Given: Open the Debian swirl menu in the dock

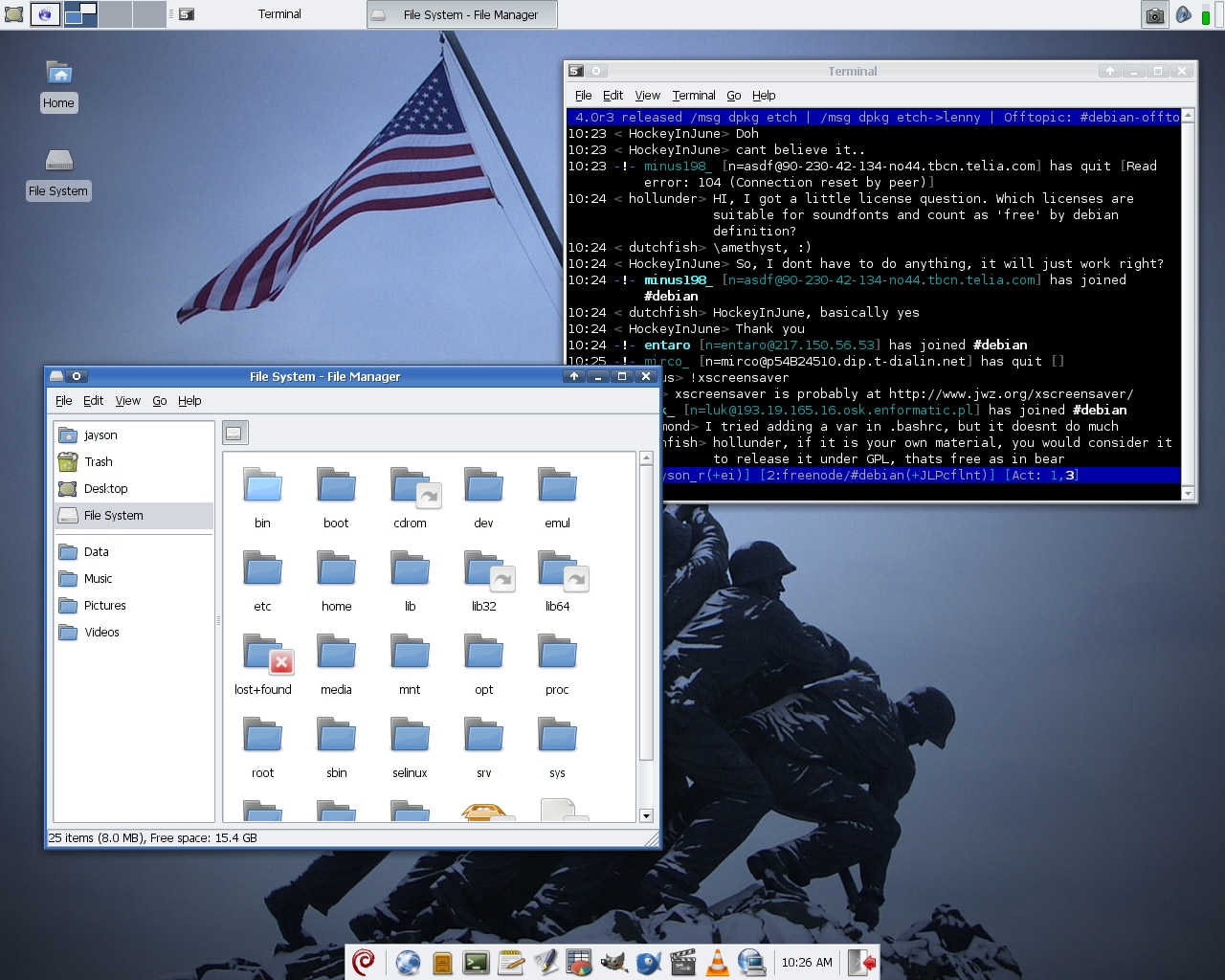Looking at the screenshot, I should tap(364, 962).
